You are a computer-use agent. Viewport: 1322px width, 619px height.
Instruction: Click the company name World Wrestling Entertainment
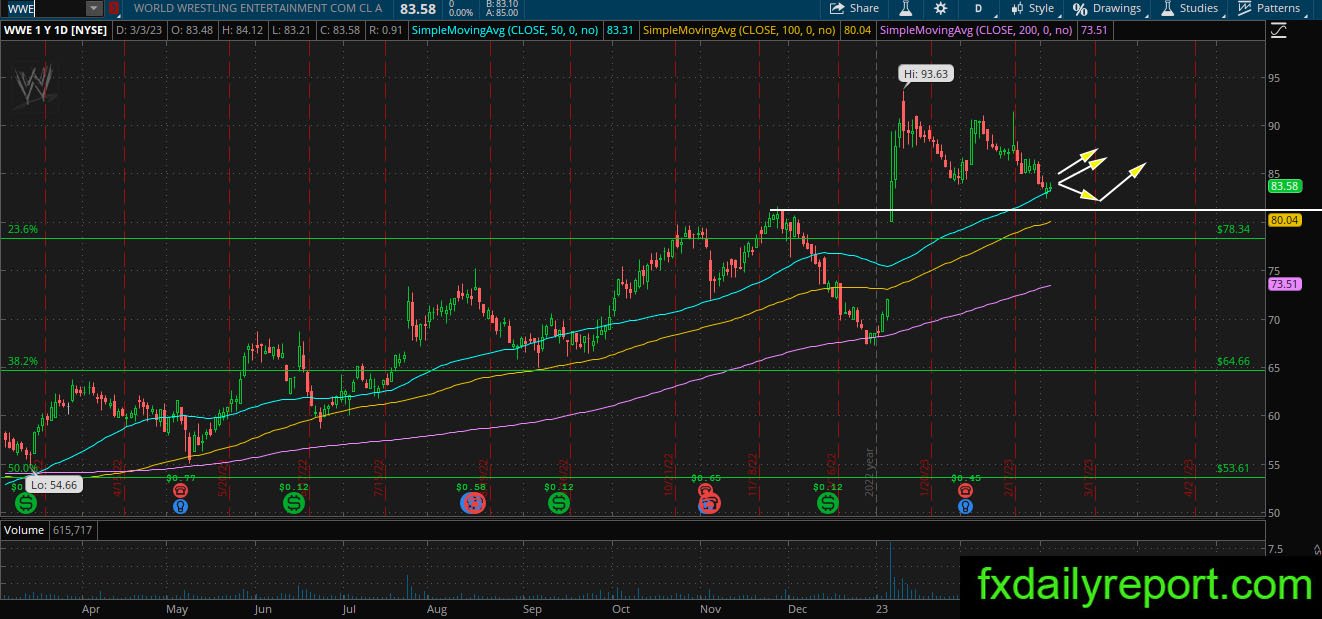[258, 8]
